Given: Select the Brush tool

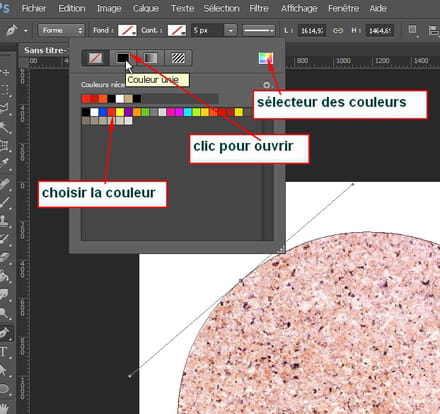Looking at the screenshot, I should 5,202.
